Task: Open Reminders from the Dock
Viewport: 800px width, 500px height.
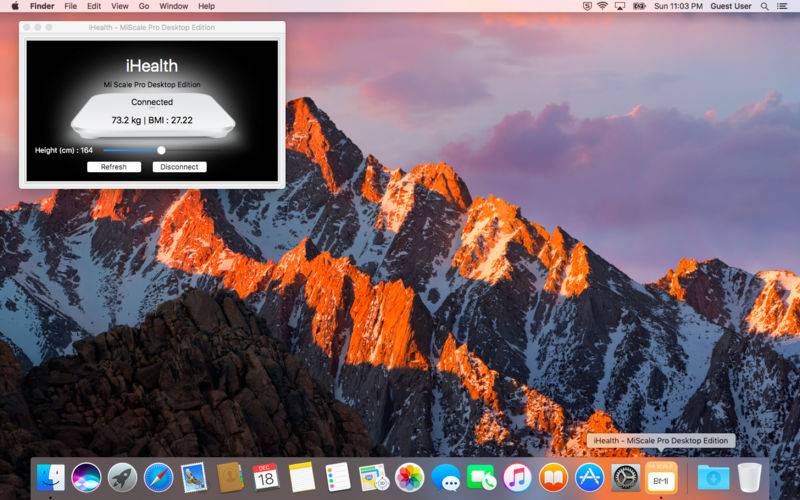Action: tap(338, 478)
